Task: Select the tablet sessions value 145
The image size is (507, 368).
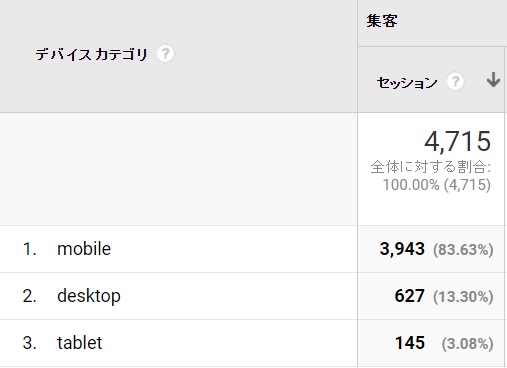Action: tap(410, 343)
